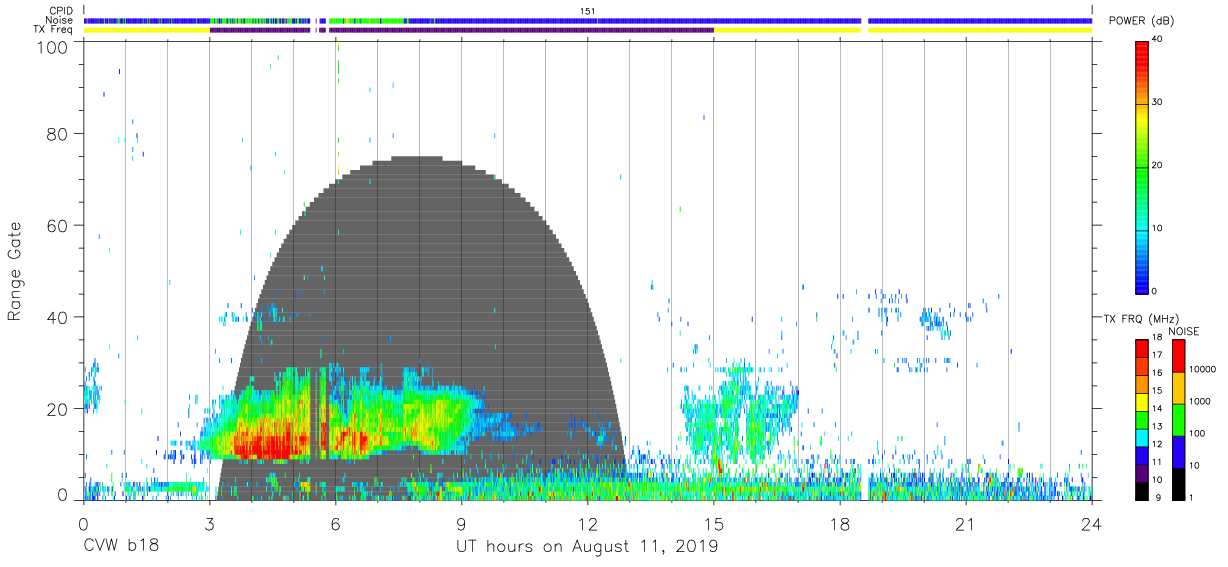Image resolution: width=1228 pixels, height=567 pixels.
Task: Click the 100 tick on Range Gate axis
Action: [x=51, y=47]
